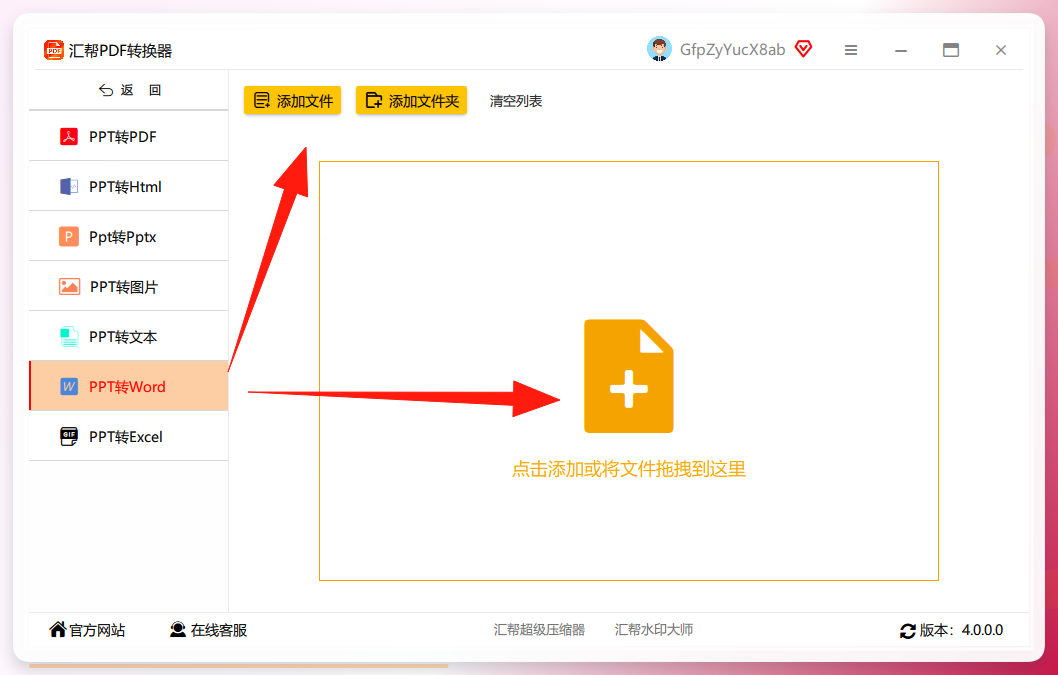Click the text document icon beside PPT转文本
Image resolution: width=1058 pixels, height=675 pixels.
69,336
